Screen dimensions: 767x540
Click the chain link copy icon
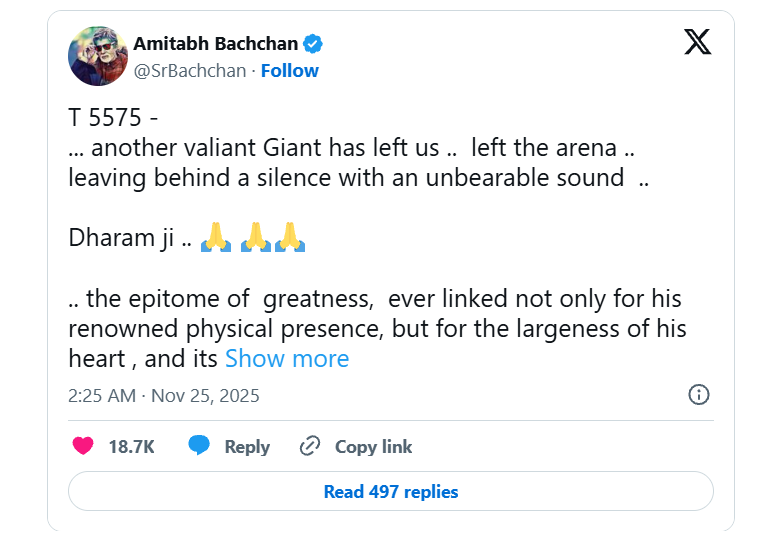310,446
